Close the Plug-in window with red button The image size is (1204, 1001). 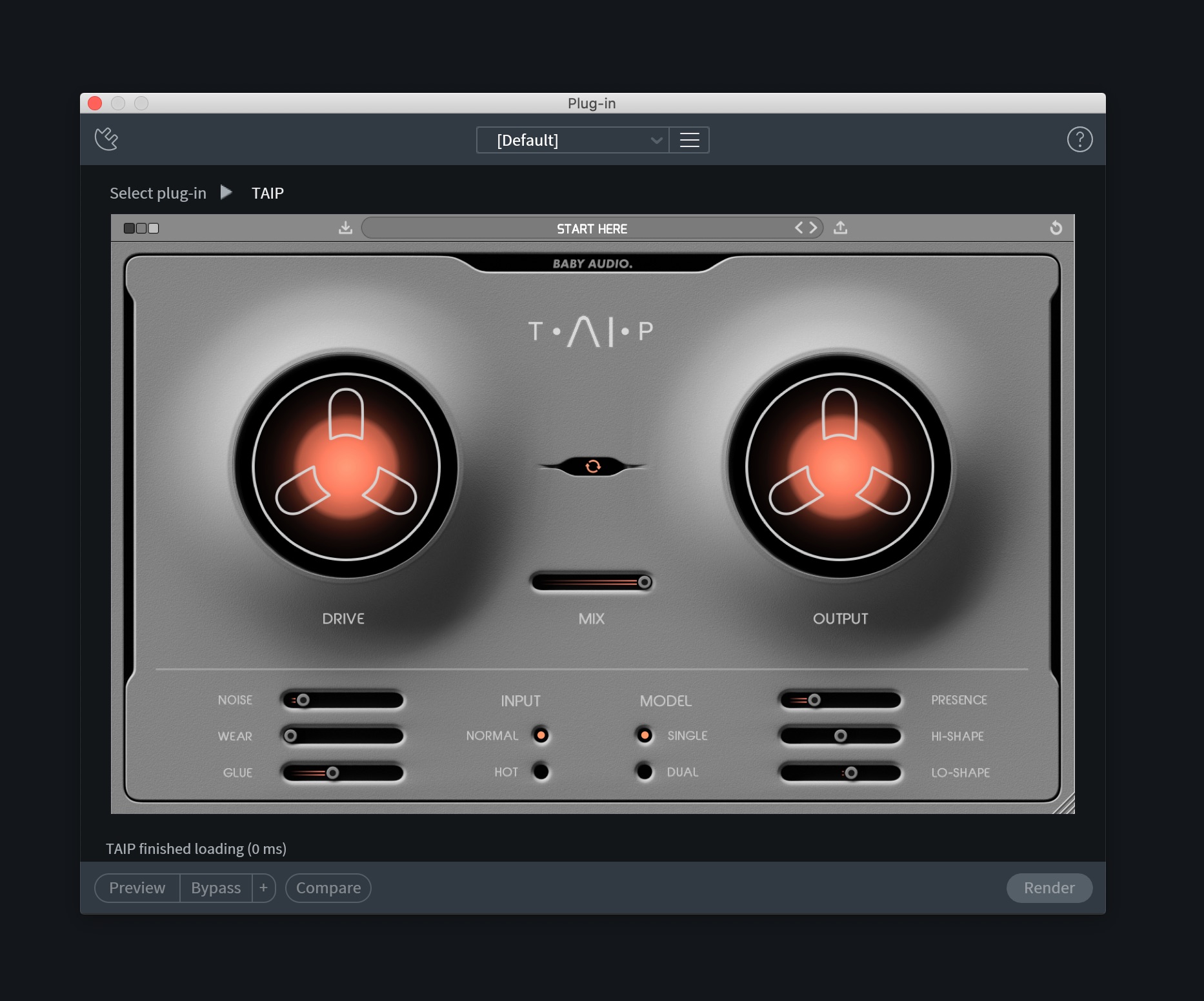click(x=95, y=103)
